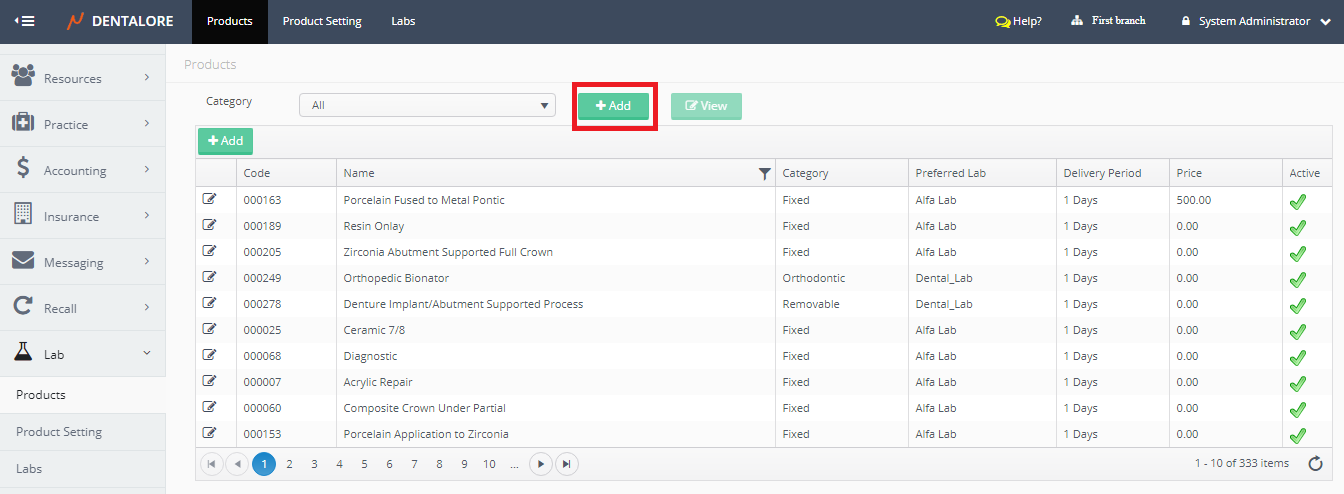The height and width of the screenshot is (494, 1344).
Task: Go to the last page of products
Action: pos(566,464)
